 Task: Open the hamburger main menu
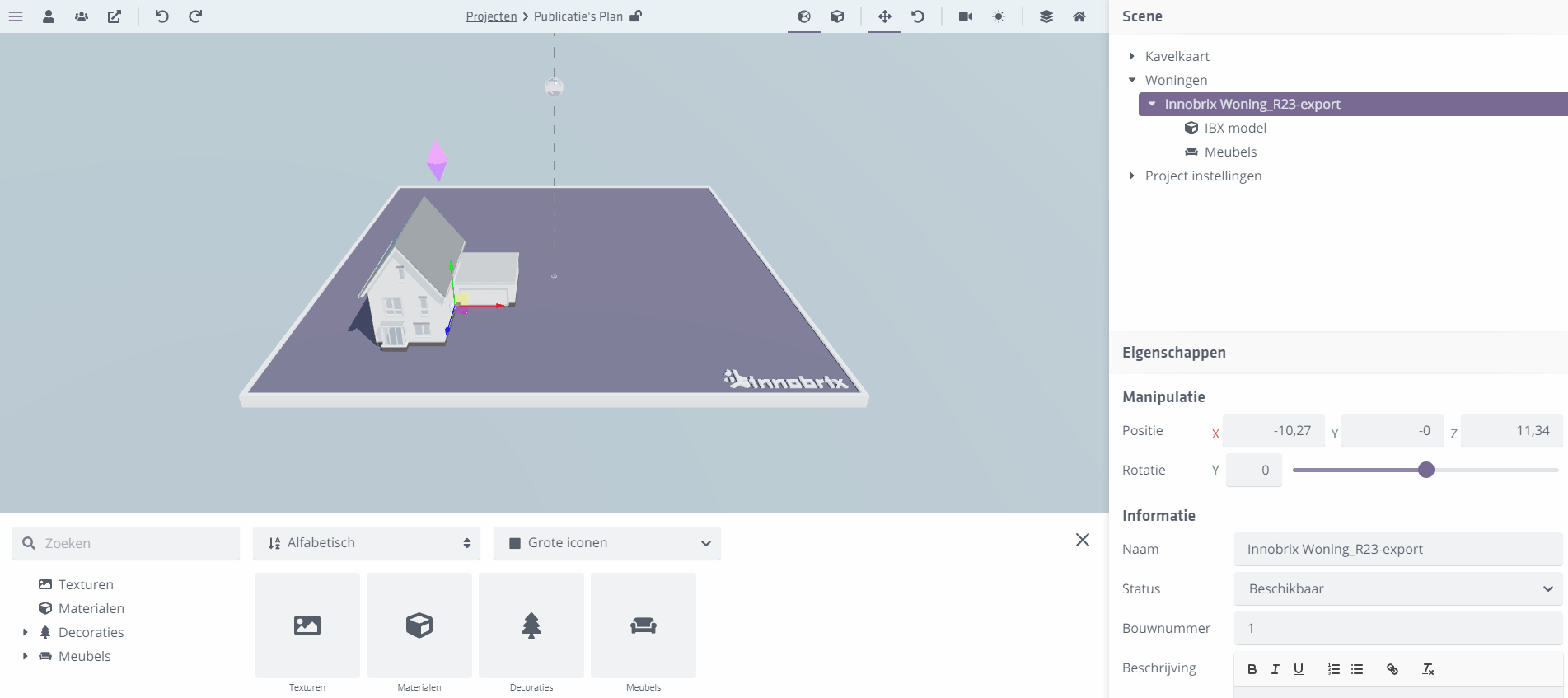point(16,16)
